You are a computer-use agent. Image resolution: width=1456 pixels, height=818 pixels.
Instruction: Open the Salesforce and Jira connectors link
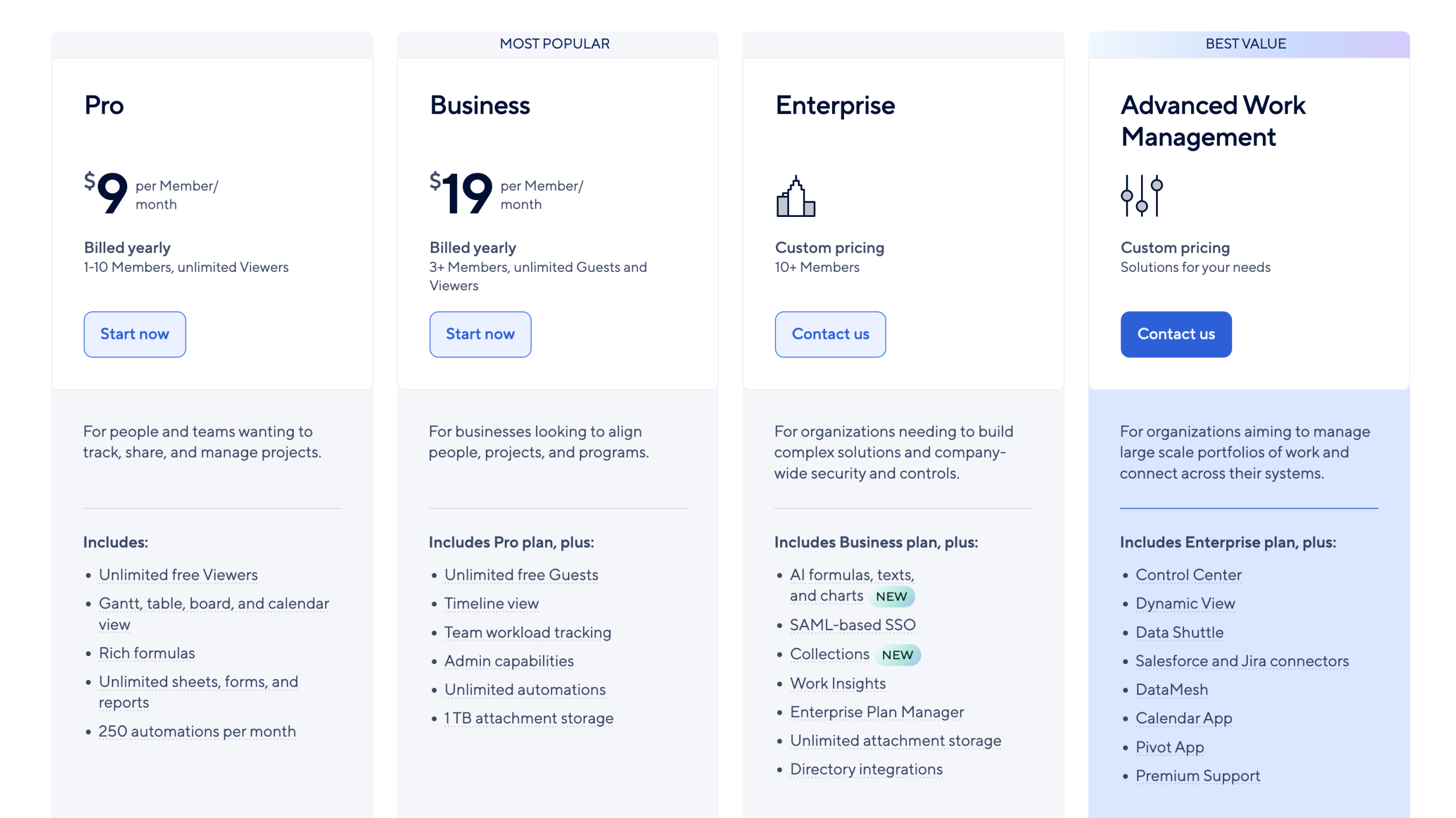point(1242,662)
